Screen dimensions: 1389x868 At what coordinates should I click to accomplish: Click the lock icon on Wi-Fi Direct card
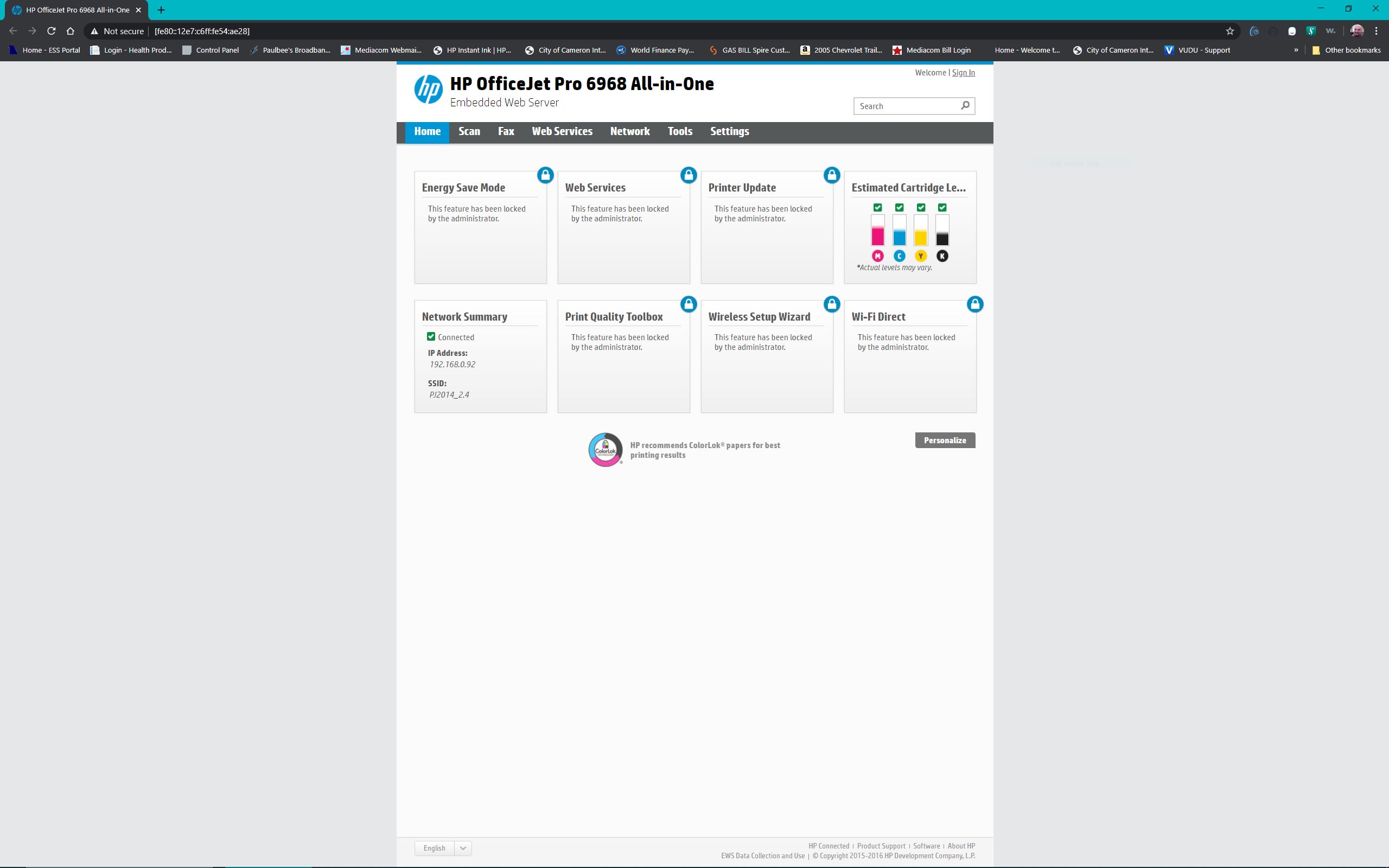(974, 304)
